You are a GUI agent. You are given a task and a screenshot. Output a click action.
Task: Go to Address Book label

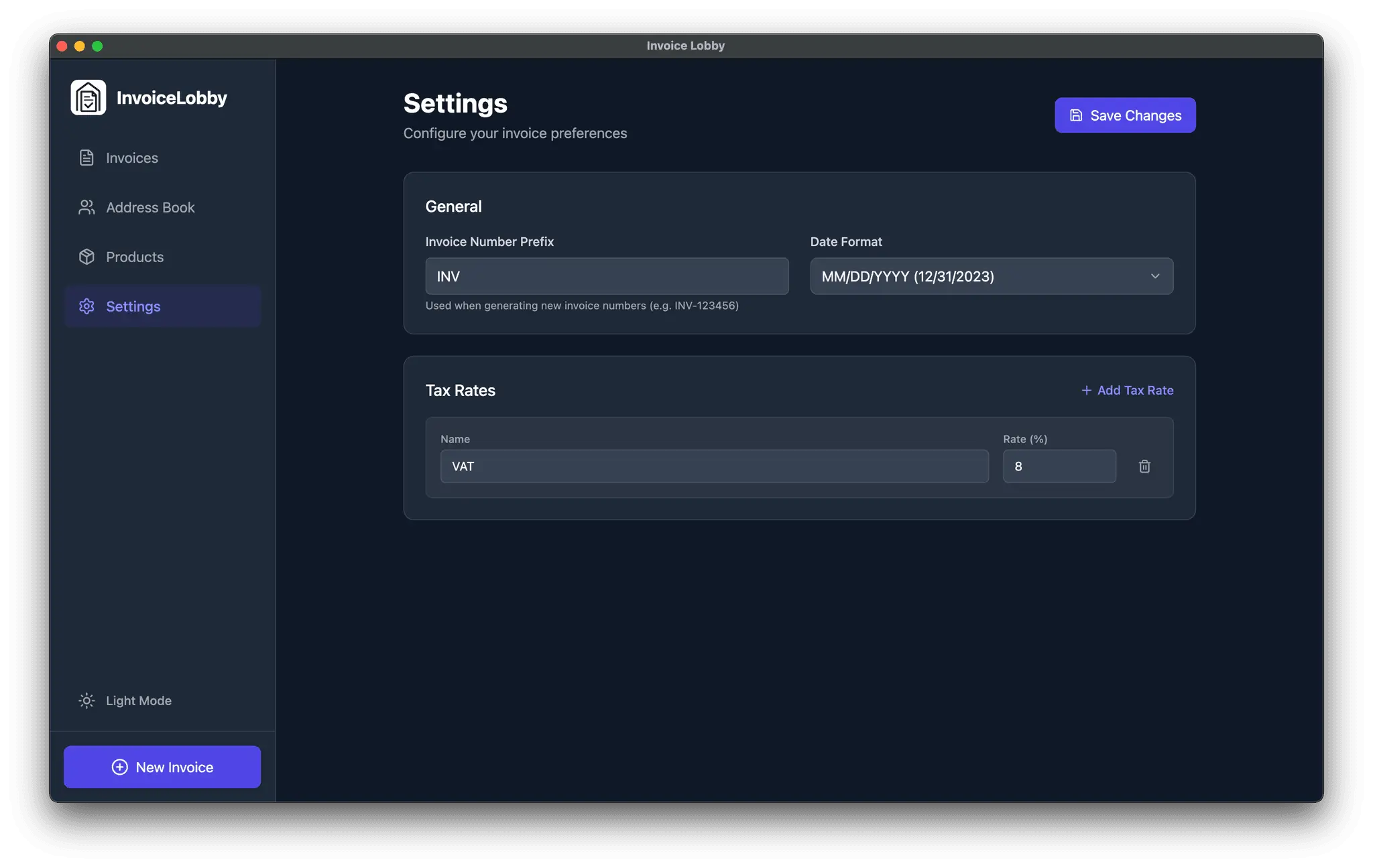[x=150, y=207]
